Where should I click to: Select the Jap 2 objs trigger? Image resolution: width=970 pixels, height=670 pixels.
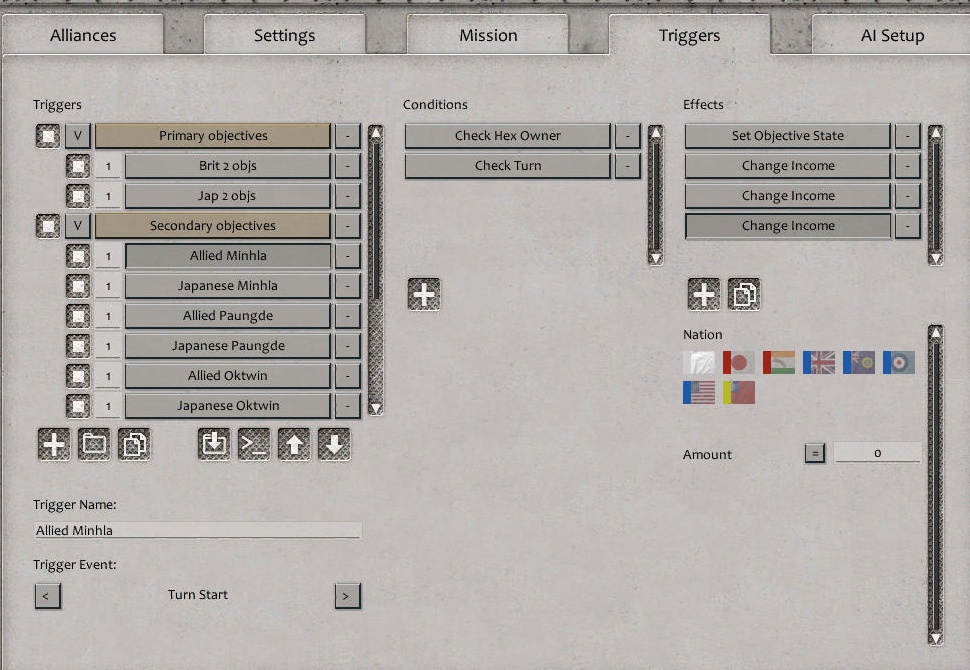tap(228, 196)
